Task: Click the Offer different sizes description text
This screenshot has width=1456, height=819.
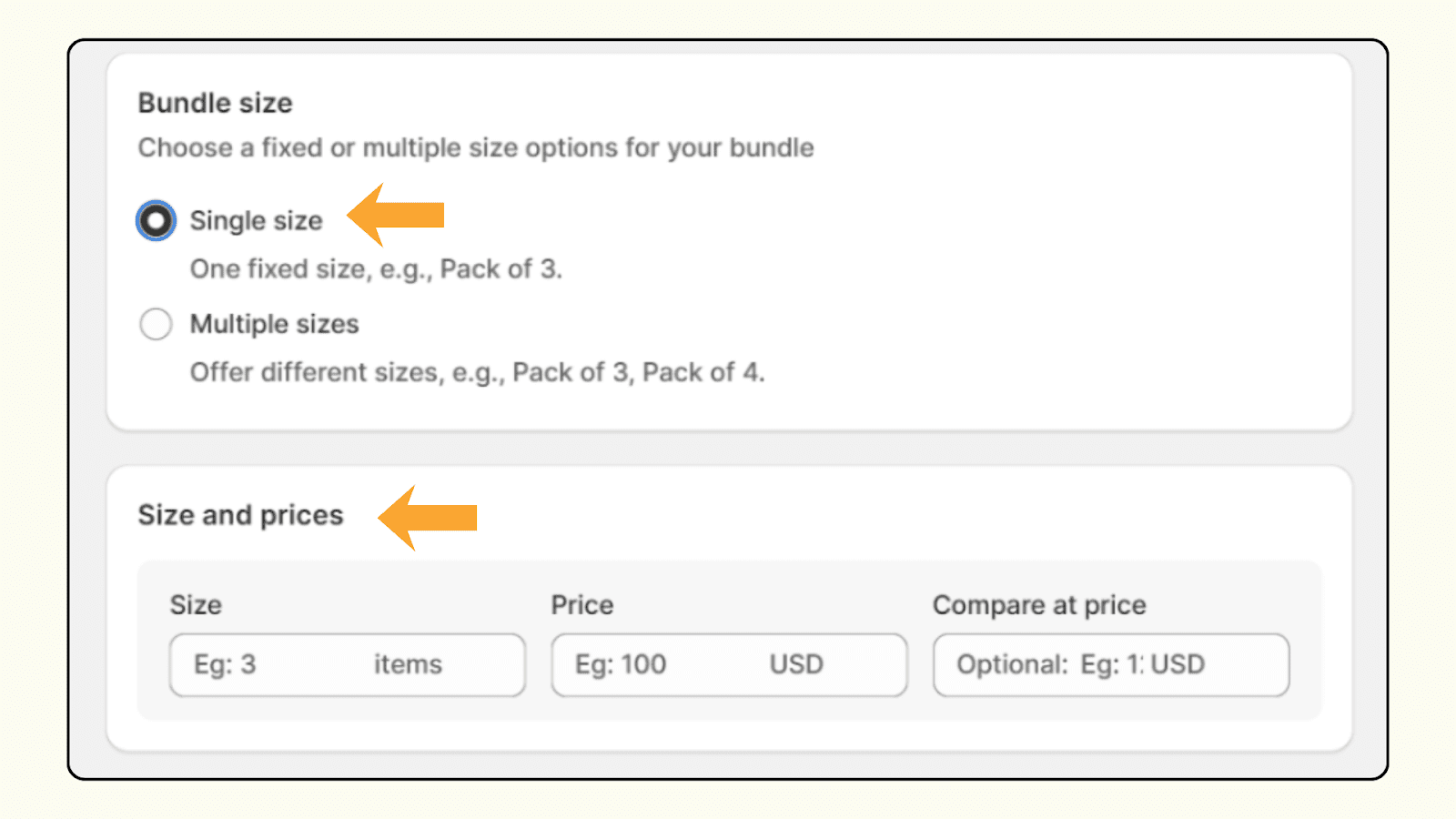Action: (478, 371)
